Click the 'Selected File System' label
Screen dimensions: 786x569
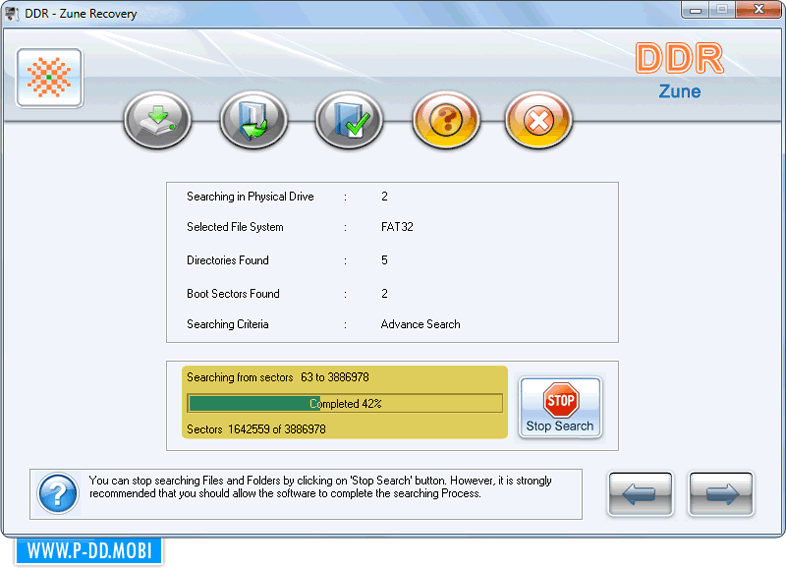tap(235, 227)
